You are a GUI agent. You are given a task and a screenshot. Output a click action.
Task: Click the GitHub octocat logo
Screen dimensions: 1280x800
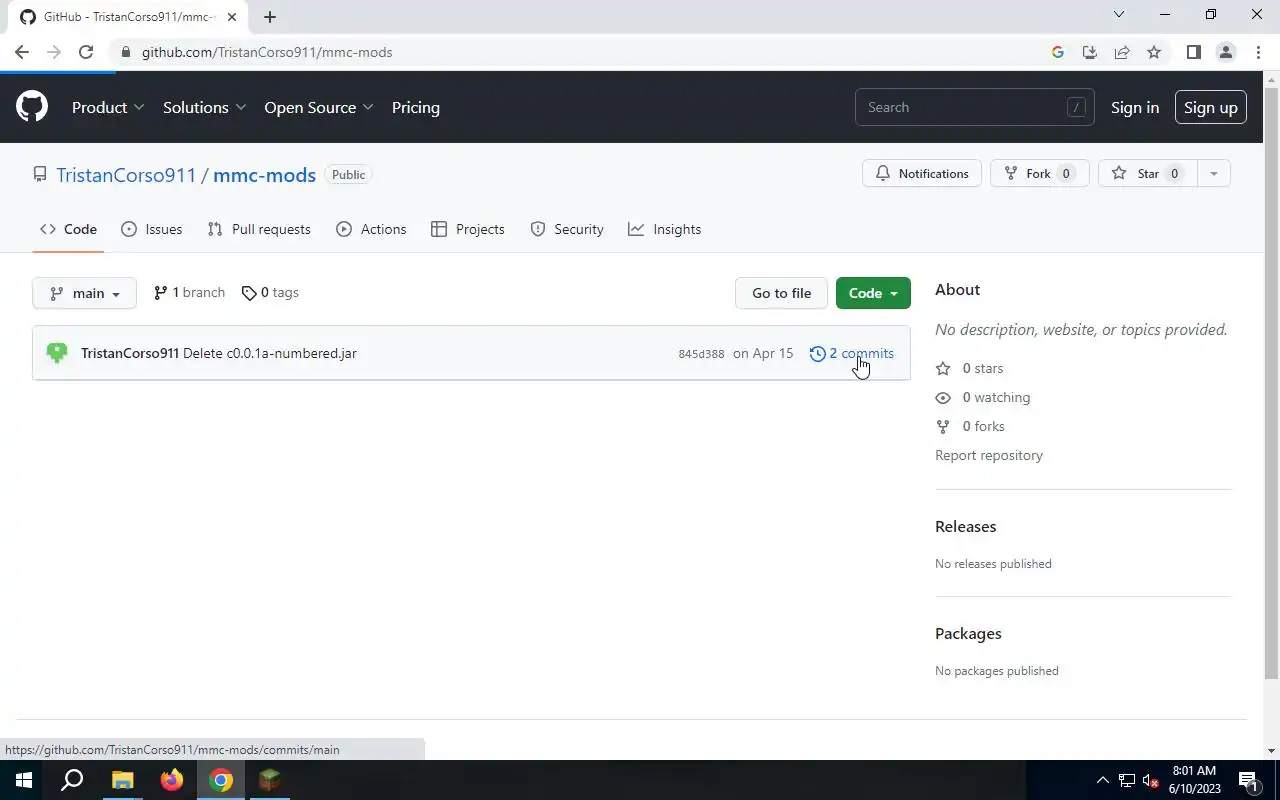click(x=32, y=107)
